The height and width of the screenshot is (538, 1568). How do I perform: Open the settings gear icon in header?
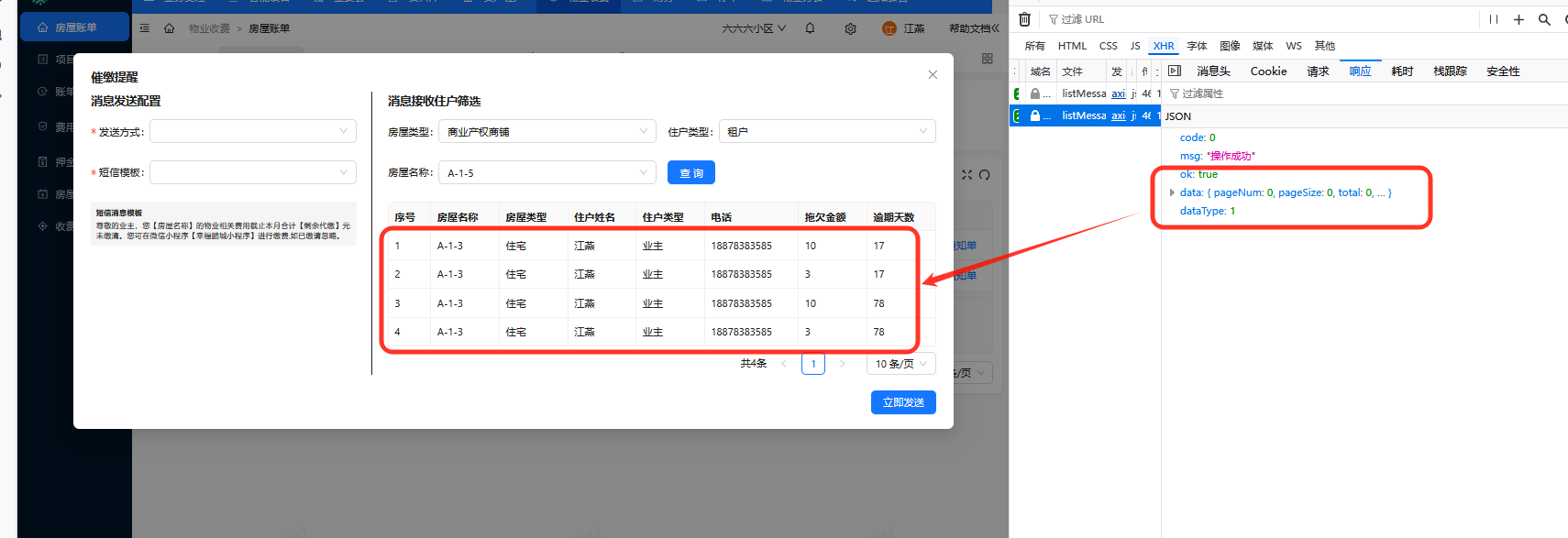click(x=850, y=28)
